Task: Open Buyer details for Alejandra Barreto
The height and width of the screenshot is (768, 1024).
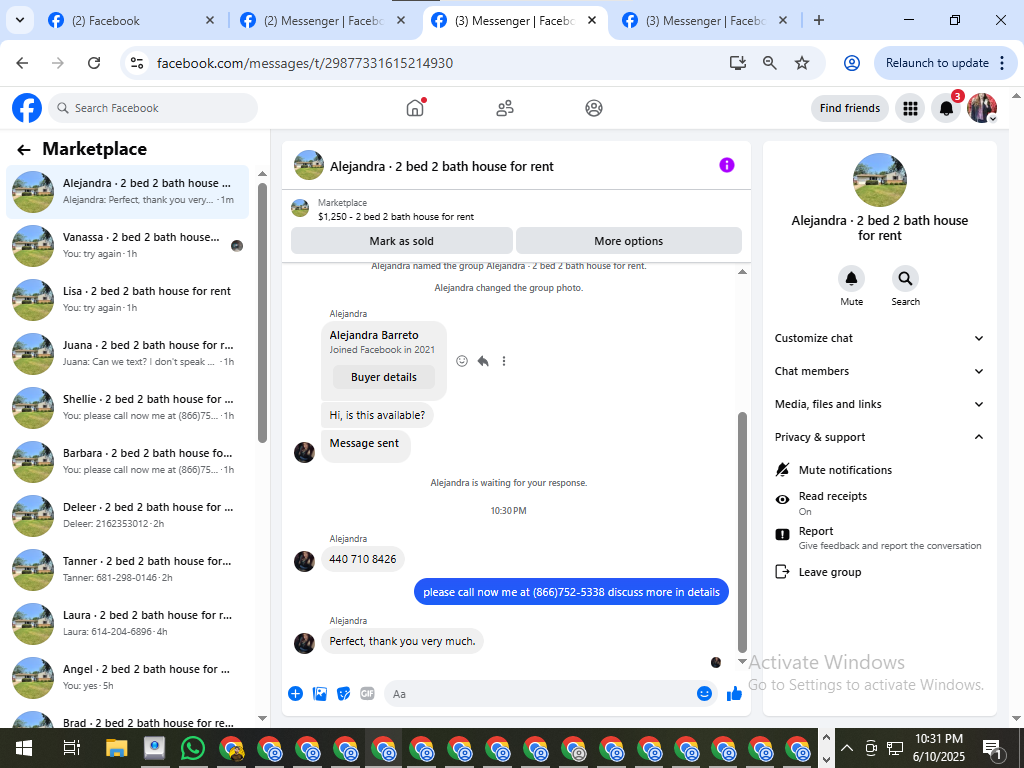Action: [384, 377]
